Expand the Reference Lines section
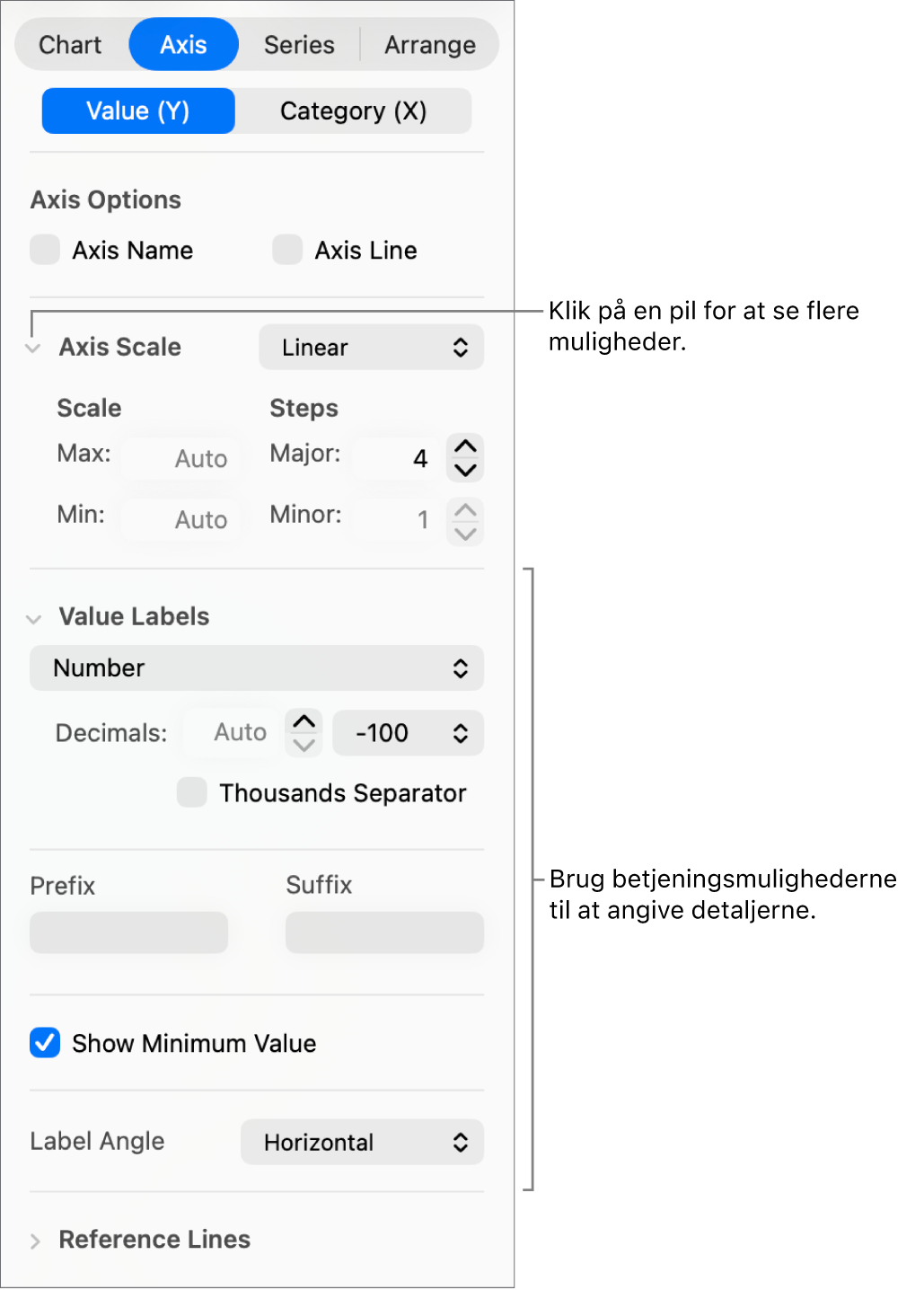This screenshot has width=924, height=1290. [35, 1241]
